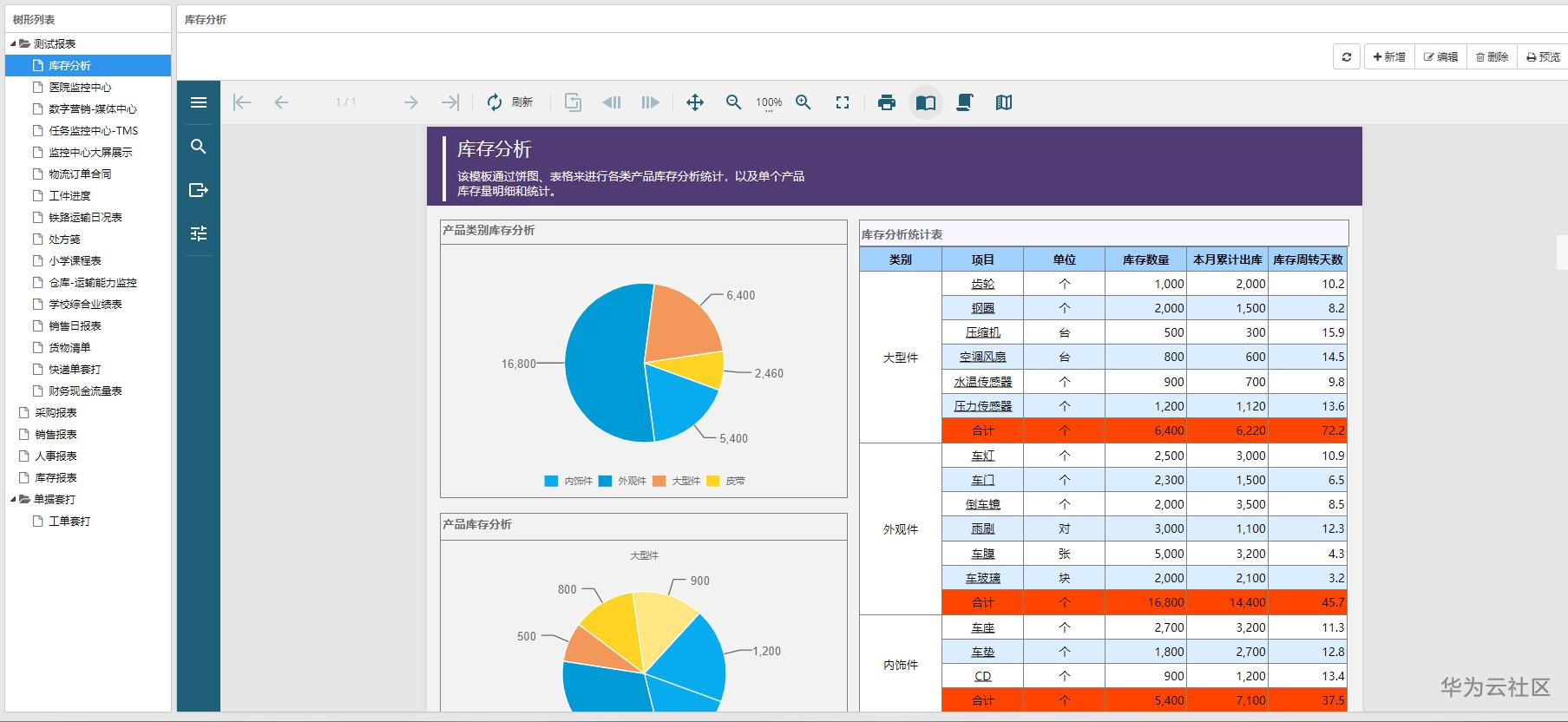The width and height of the screenshot is (1568, 722).
Task: Click the 内饰件 legend color swatch
Action: click(551, 481)
